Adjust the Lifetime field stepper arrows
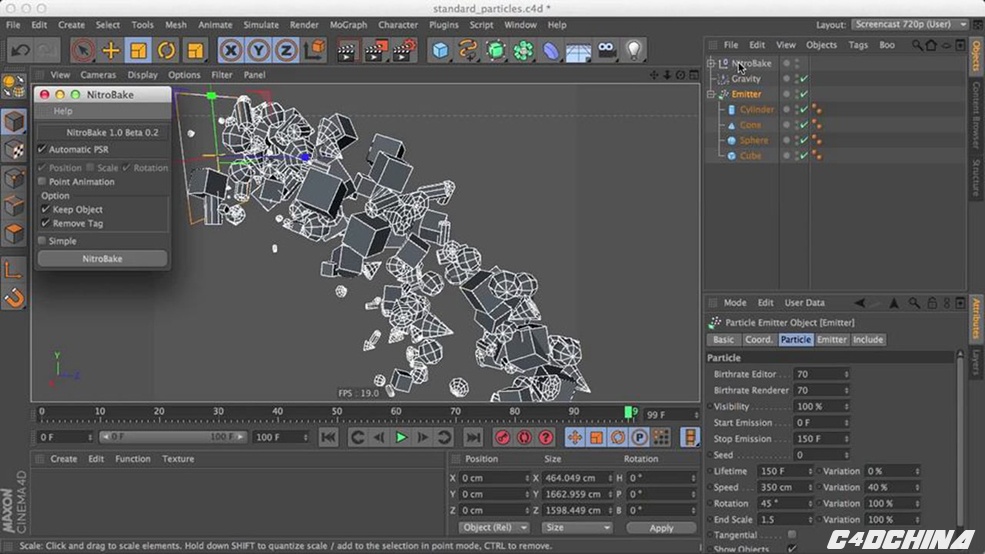The width and height of the screenshot is (985, 554). pyautogui.click(x=810, y=470)
